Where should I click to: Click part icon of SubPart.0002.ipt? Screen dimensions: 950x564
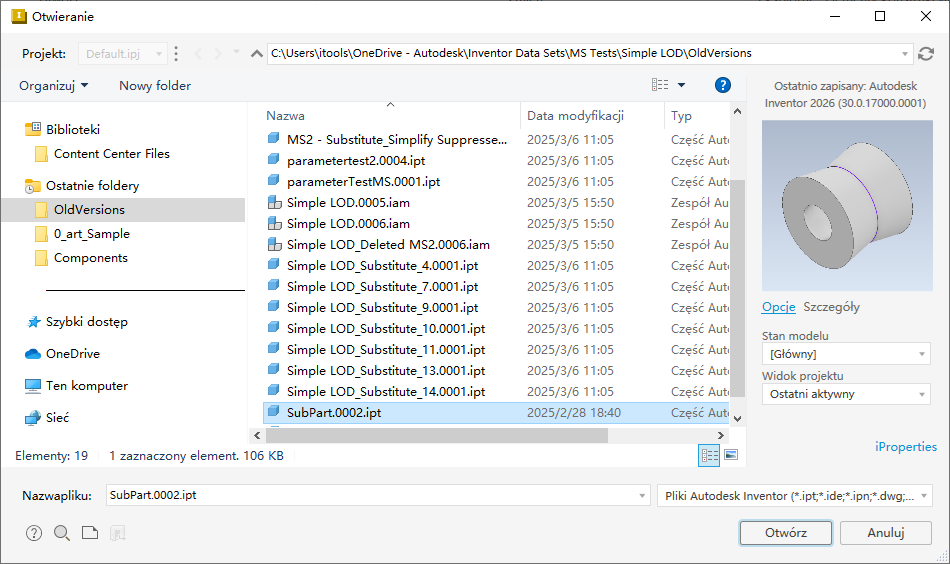pyautogui.click(x=274, y=412)
